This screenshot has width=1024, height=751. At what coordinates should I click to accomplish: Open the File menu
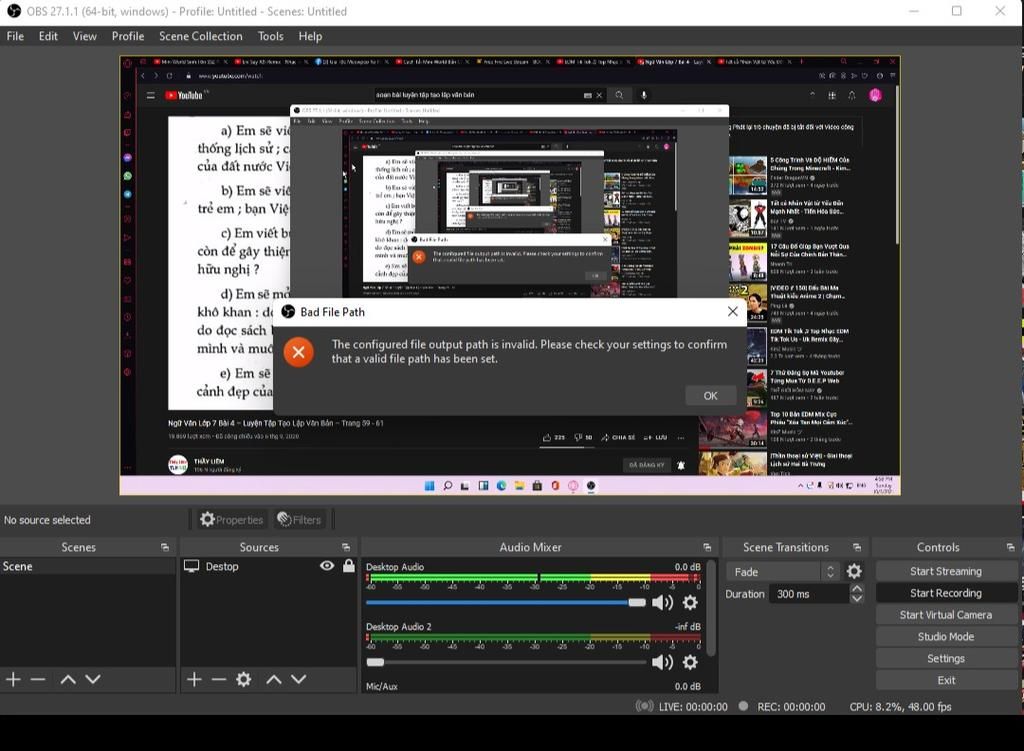coord(15,37)
